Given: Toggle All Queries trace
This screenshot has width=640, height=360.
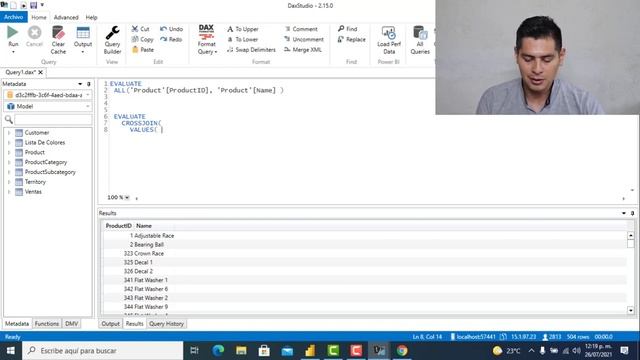Looking at the screenshot, I should pyautogui.click(x=420, y=40).
